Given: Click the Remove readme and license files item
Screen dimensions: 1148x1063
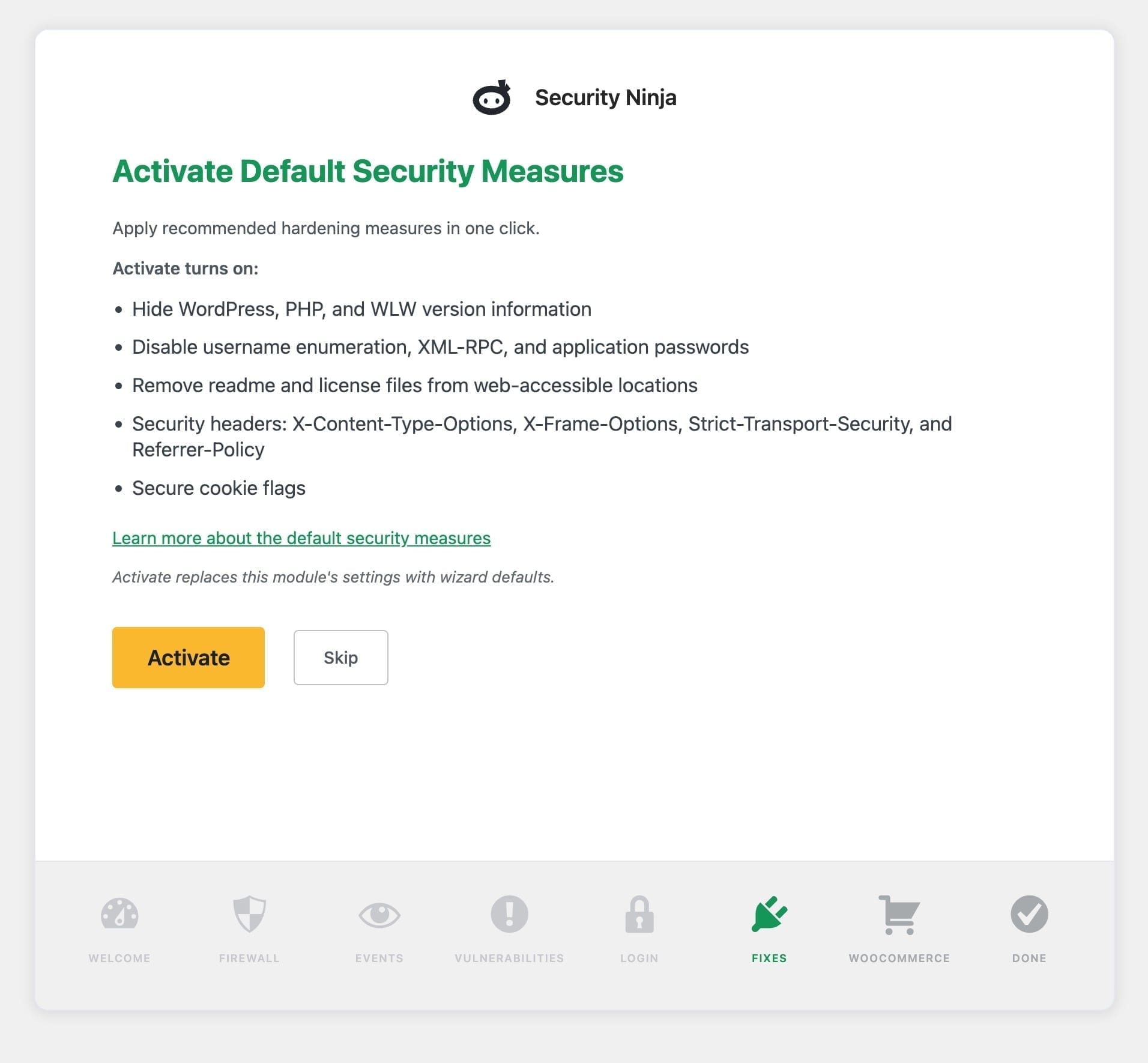Looking at the screenshot, I should (415, 386).
